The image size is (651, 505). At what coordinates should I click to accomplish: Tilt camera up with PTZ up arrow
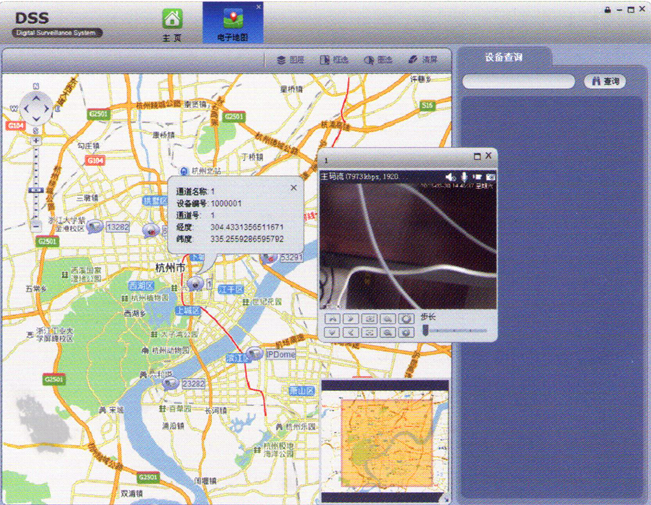click(x=332, y=319)
